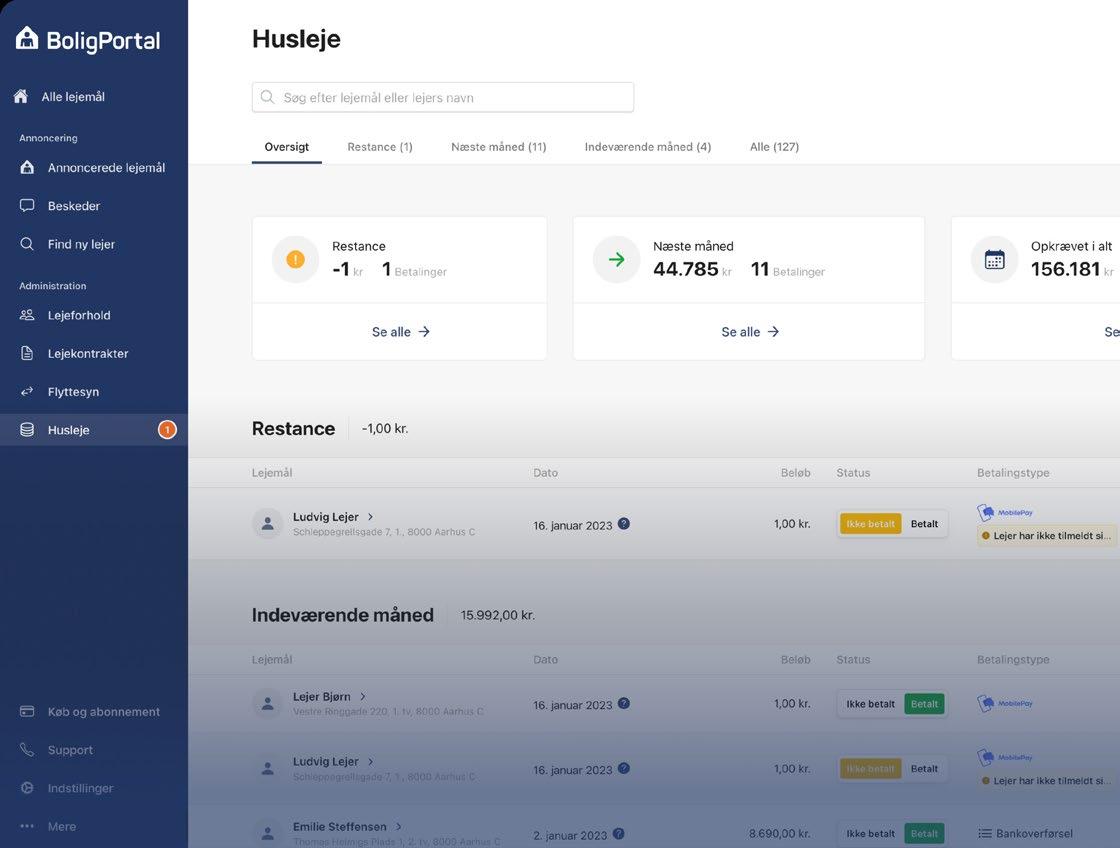1120x848 pixels.
Task: Click 'Lejer har ikke tilmeldt' notice in Restance
Action: [1047, 536]
